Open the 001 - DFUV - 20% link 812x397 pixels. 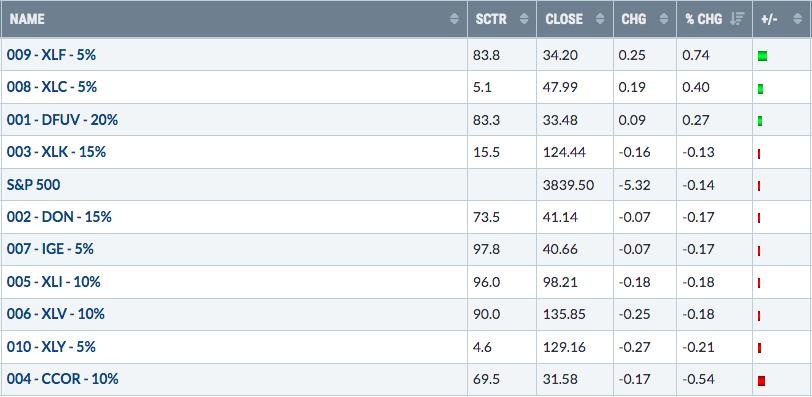(x=62, y=120)
